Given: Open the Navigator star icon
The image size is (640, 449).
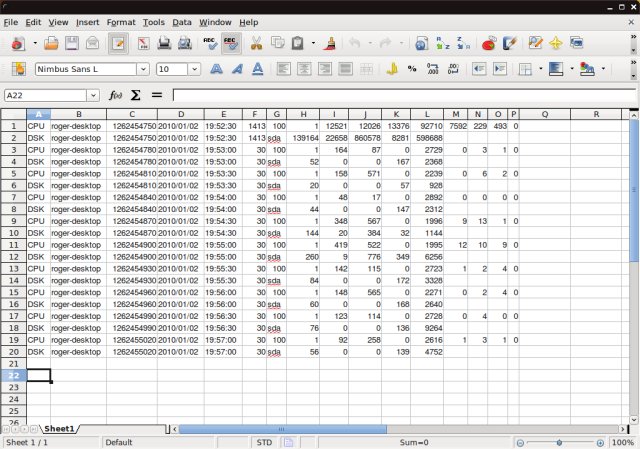Looking at the screenshot, I should pos(556,43).
